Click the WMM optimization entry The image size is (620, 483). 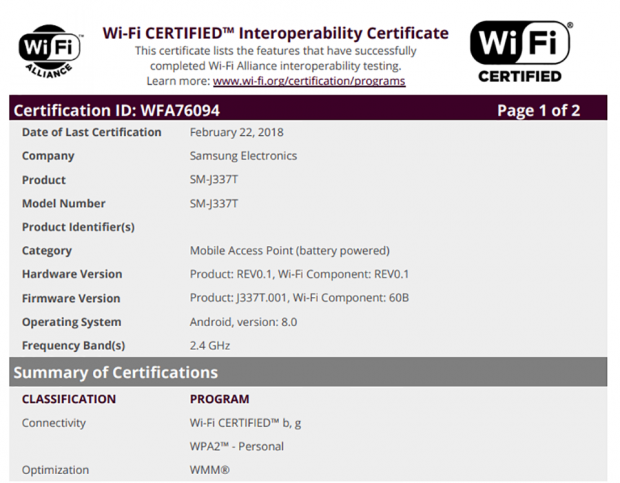pos(210,470)
